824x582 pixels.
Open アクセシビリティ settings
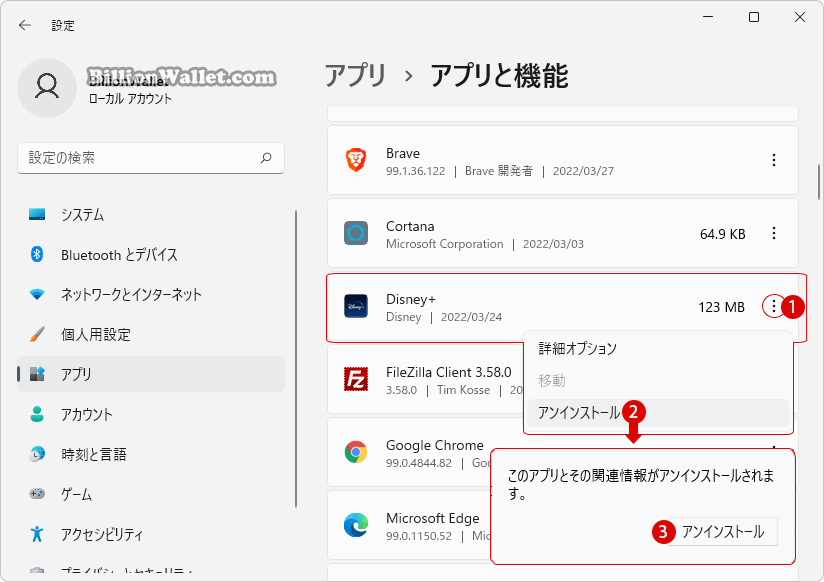click(151, 534)
